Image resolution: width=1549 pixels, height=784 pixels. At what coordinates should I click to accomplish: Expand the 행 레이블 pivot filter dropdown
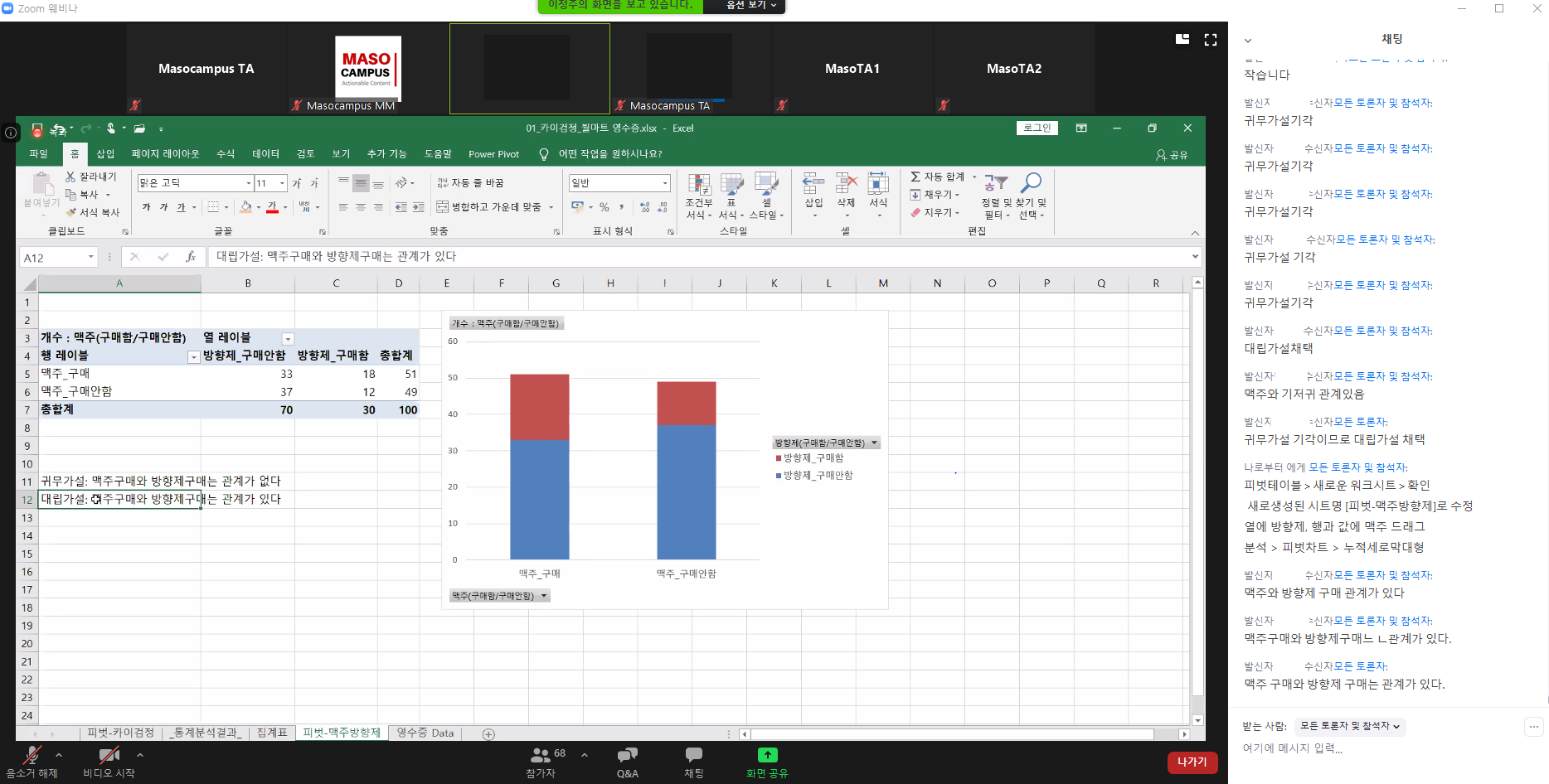(x=193, y=357)
